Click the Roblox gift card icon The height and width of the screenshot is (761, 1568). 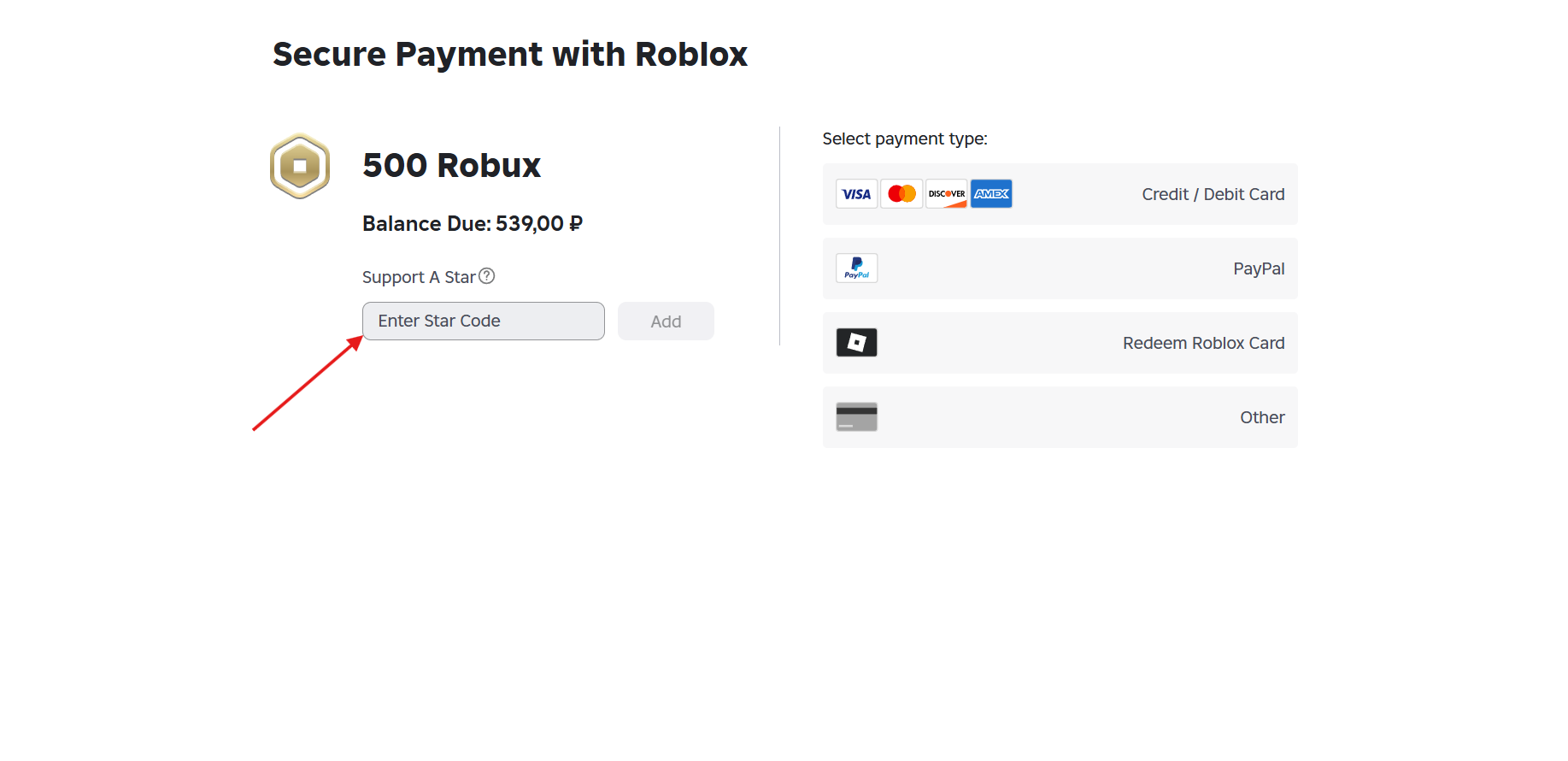[x=856, y=343]
